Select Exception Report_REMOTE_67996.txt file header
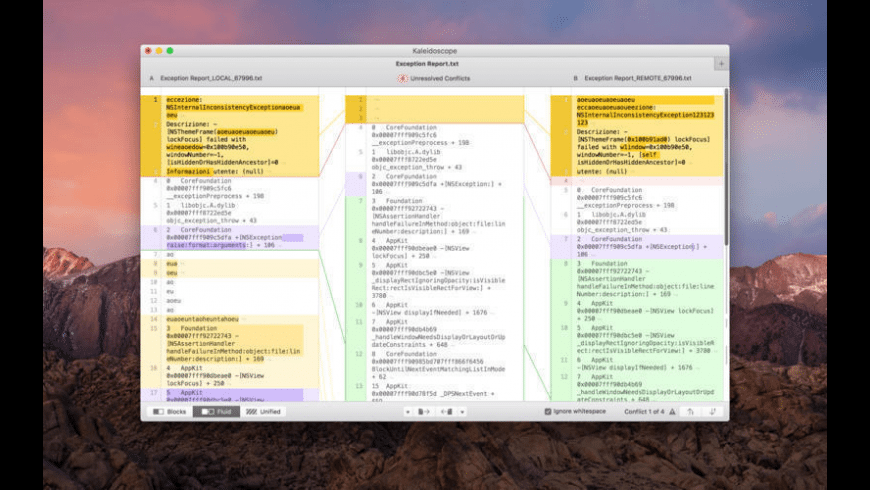This screenshot has height=490, width=870. (638, 78)
